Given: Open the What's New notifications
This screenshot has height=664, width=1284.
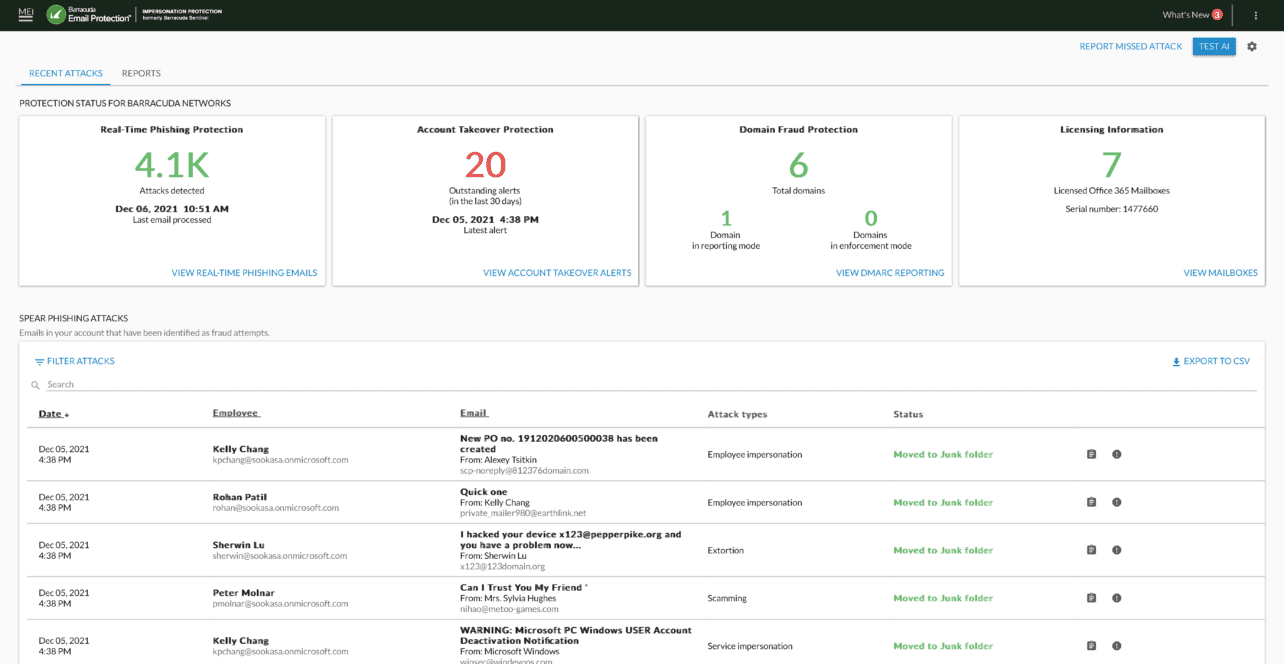Looking at the screenshot, I should coord(1192,15).
